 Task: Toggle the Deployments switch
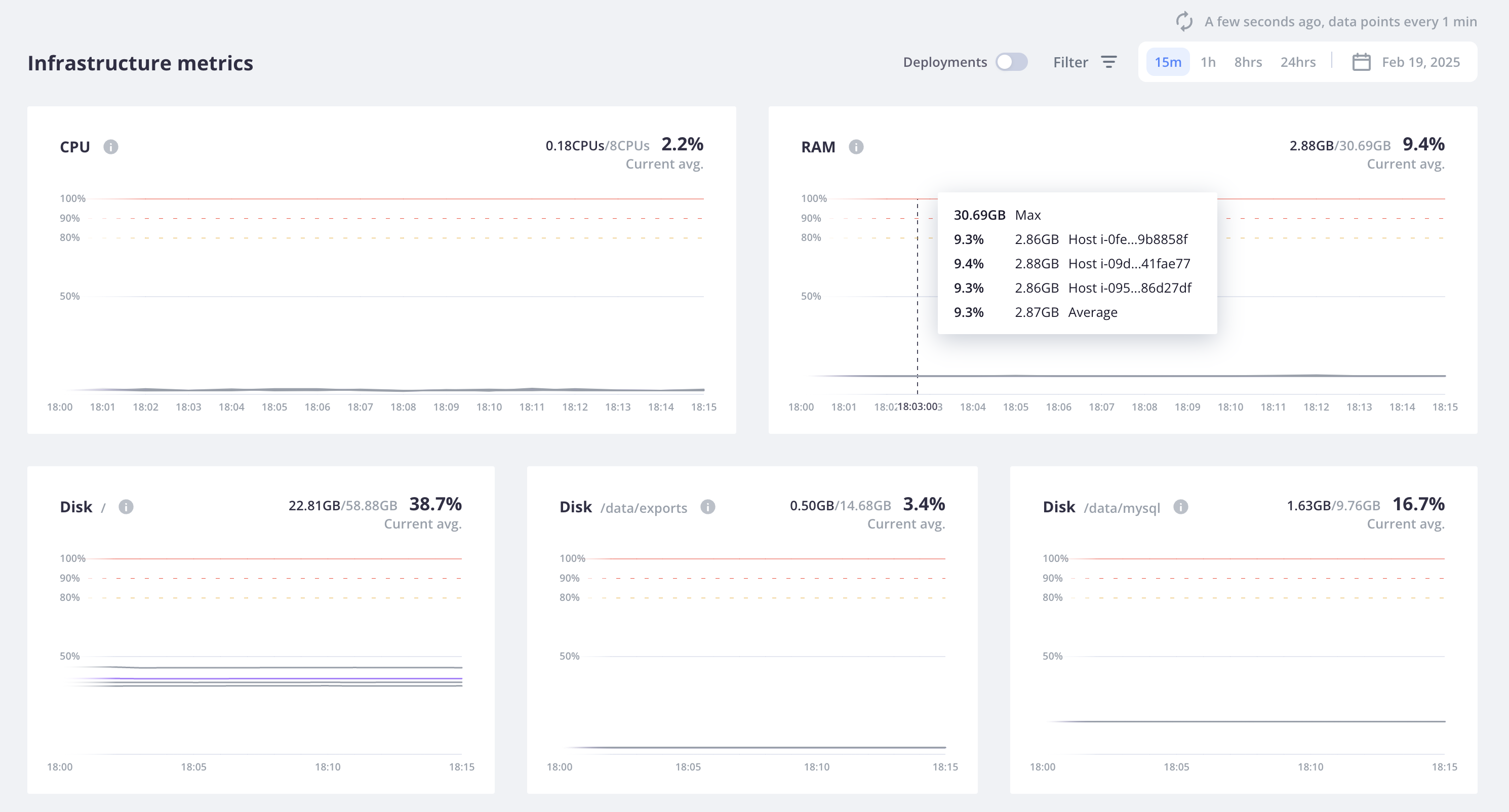(x=1012, y=62)
